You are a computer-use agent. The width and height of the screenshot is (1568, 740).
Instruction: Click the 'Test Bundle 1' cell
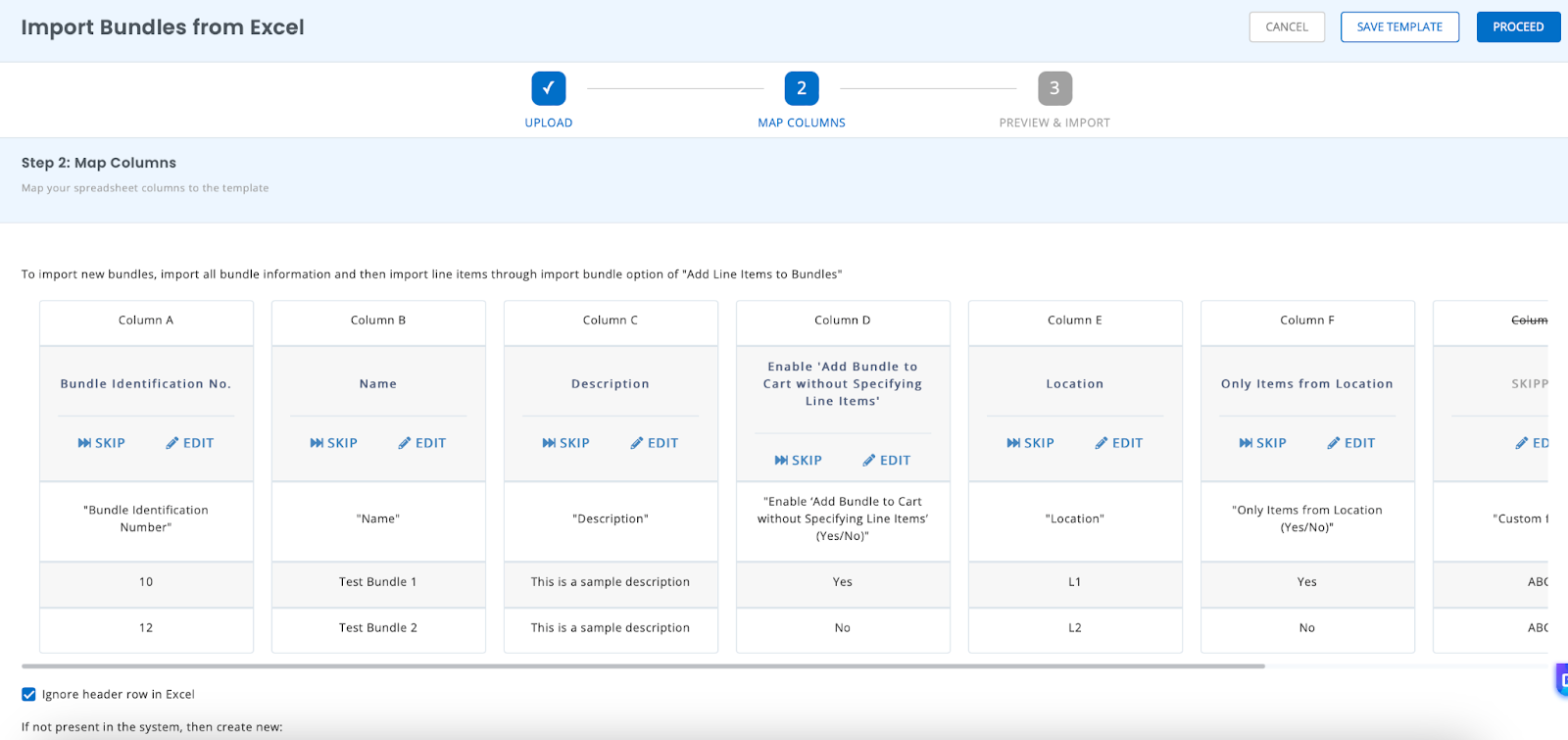point(378,582)
